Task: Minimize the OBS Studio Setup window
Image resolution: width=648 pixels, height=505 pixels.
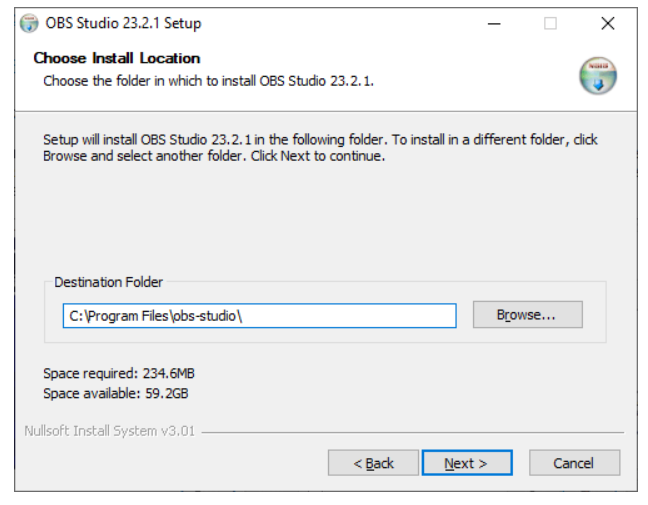Action: [x=494, y=23]
